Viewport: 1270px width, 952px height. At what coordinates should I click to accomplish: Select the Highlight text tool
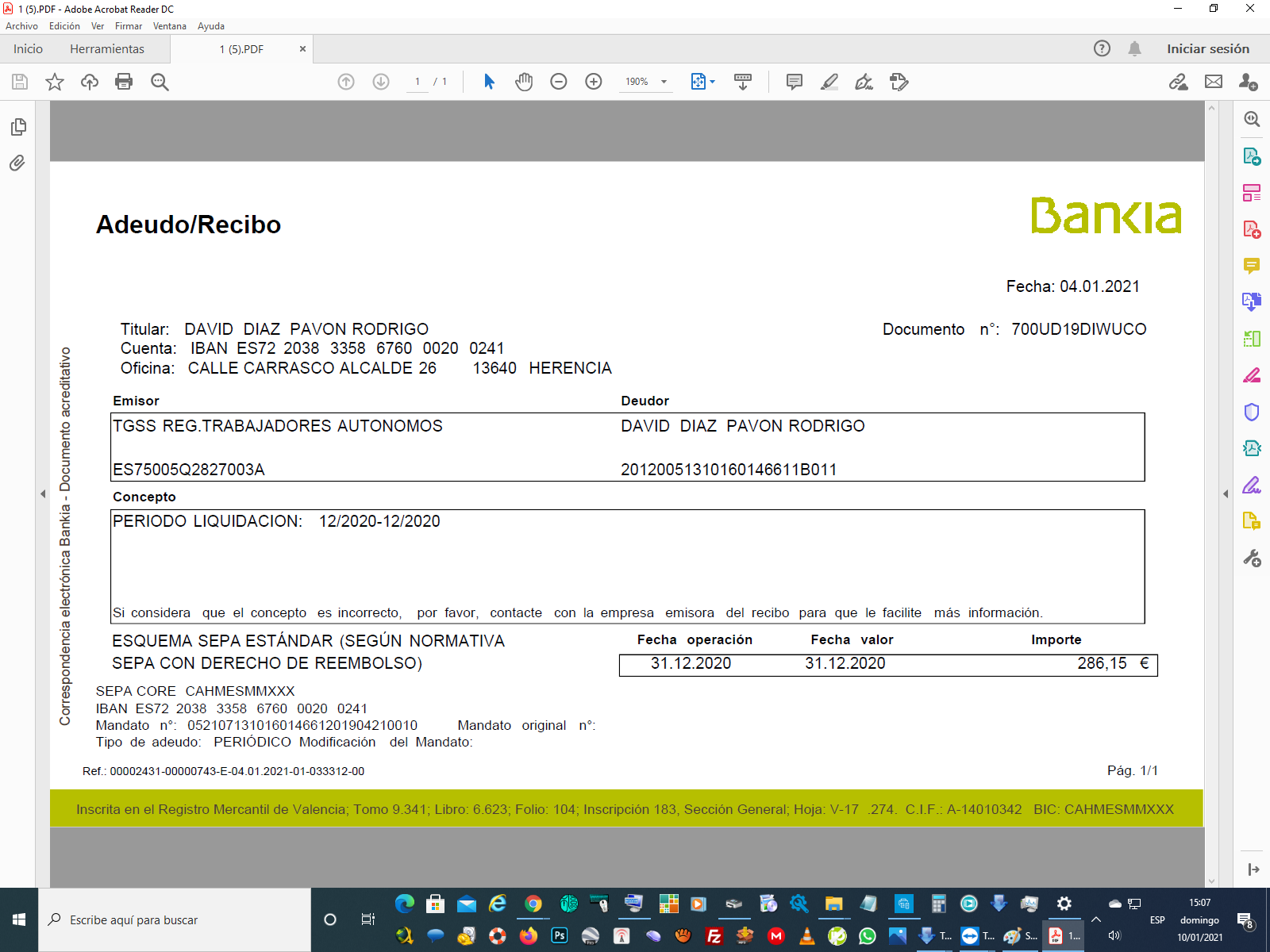coord(829,82)
